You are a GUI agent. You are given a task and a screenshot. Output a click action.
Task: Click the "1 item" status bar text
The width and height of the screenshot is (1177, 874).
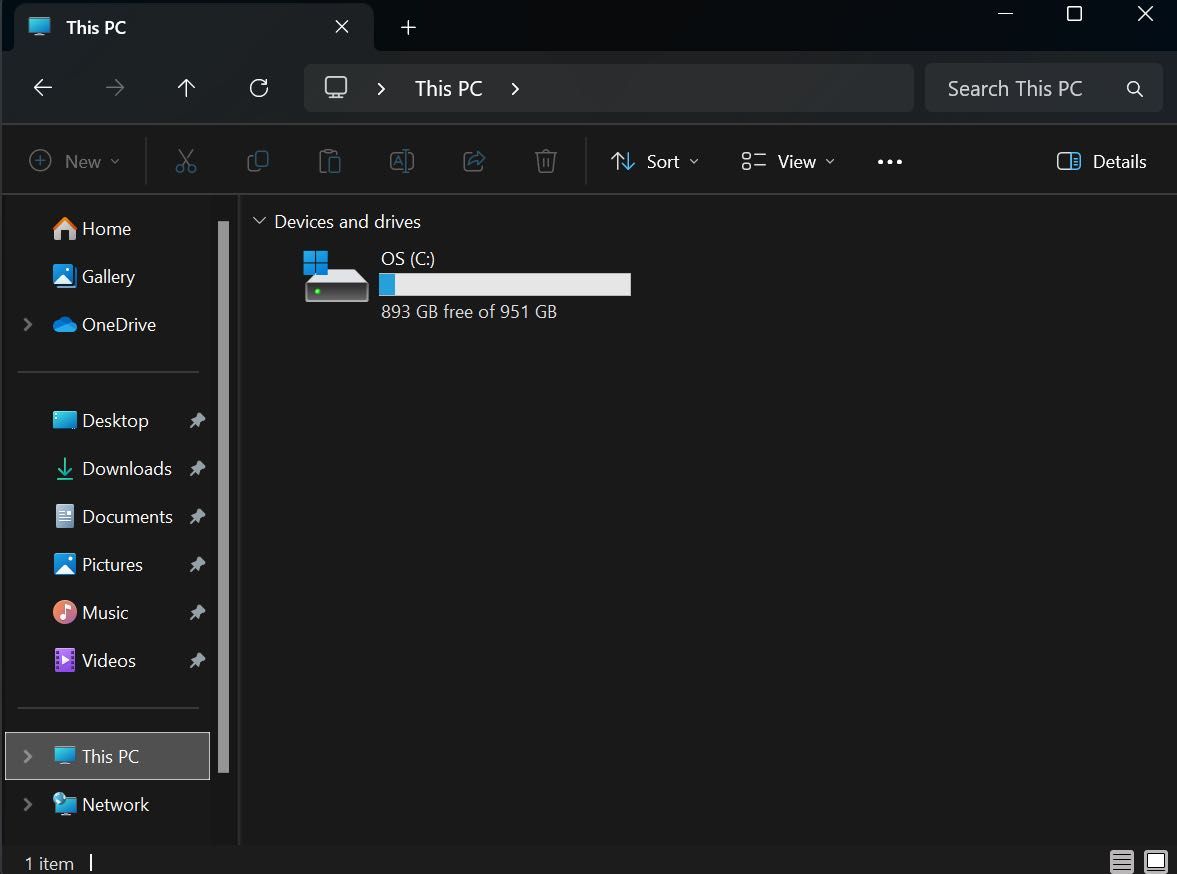coord(49,863)
